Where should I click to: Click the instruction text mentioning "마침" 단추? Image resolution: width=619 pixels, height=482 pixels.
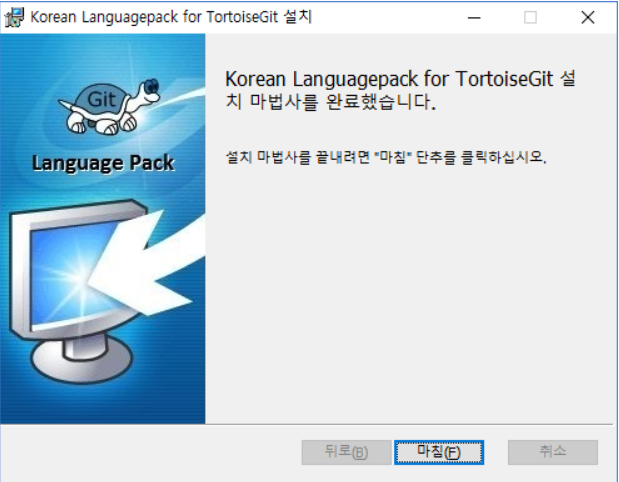[x=386, y=157]
